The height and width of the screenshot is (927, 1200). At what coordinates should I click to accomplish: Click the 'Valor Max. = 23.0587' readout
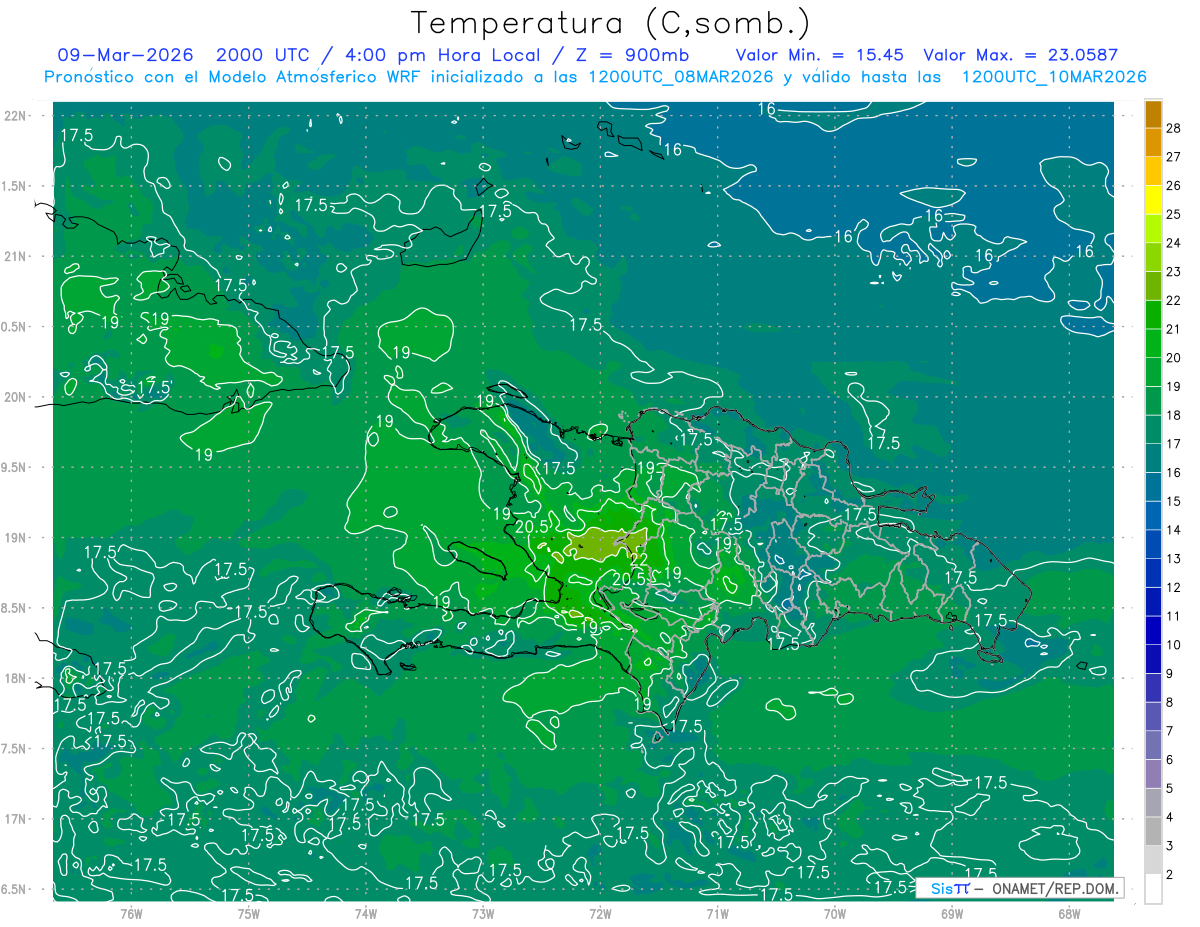coord(1020,55)
